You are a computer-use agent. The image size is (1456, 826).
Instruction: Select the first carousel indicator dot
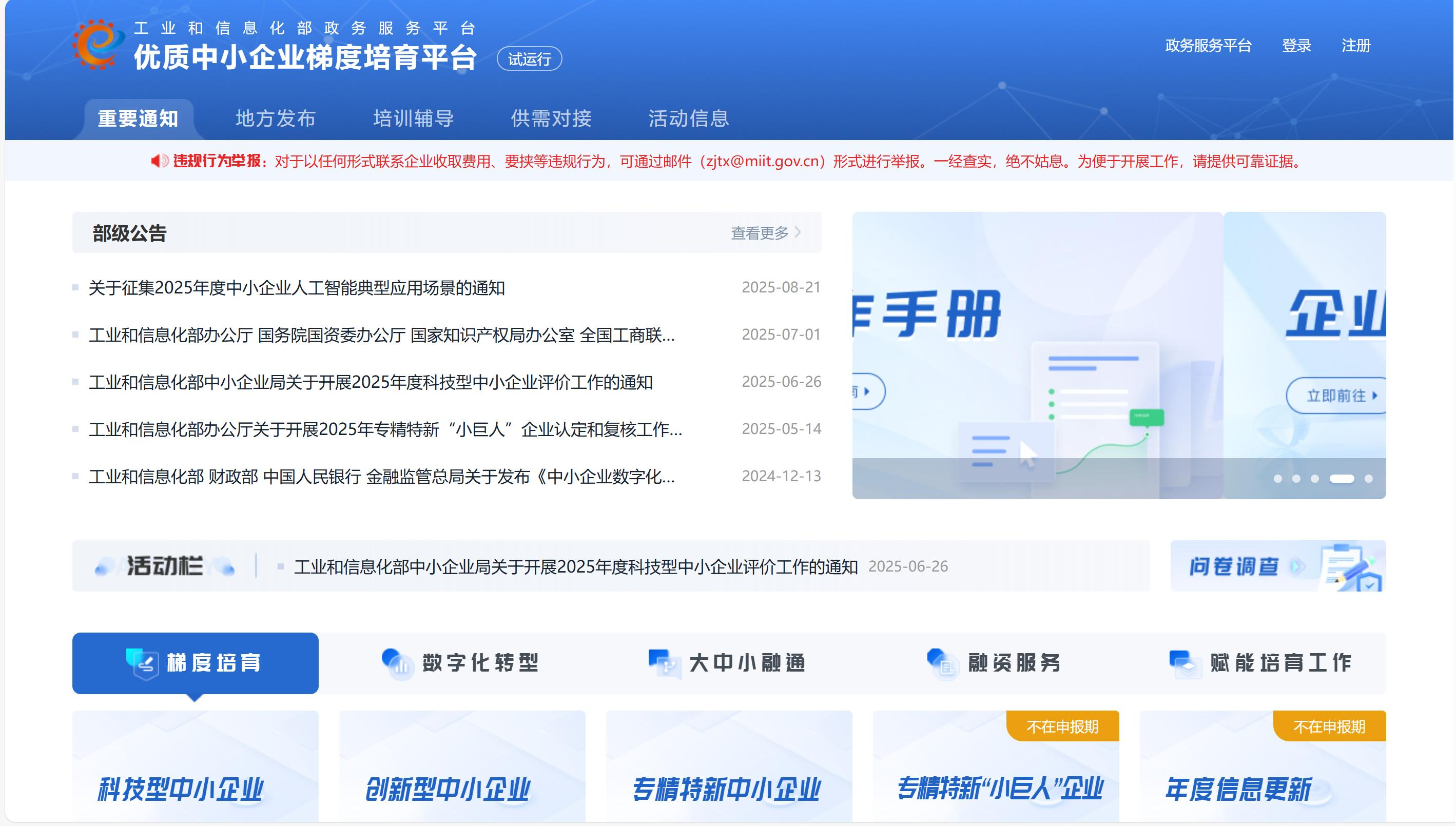coord(1278,479)
